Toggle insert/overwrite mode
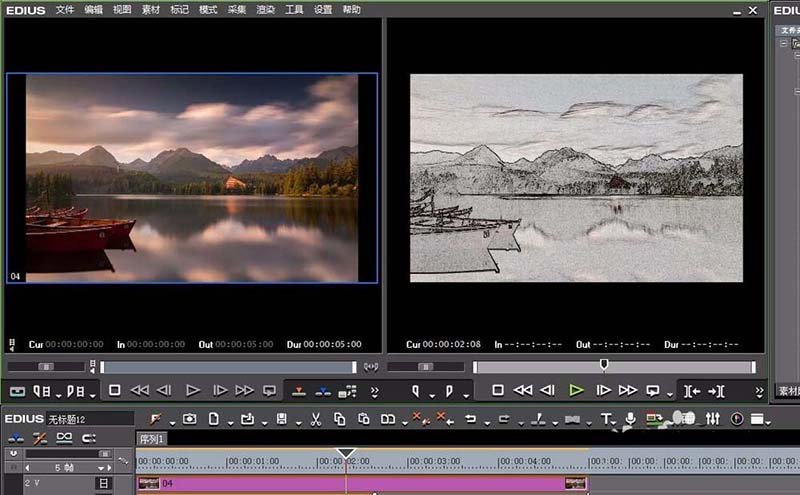Image resolution: width=800 pixels, height=495 pixels. (x=16, y=438)
